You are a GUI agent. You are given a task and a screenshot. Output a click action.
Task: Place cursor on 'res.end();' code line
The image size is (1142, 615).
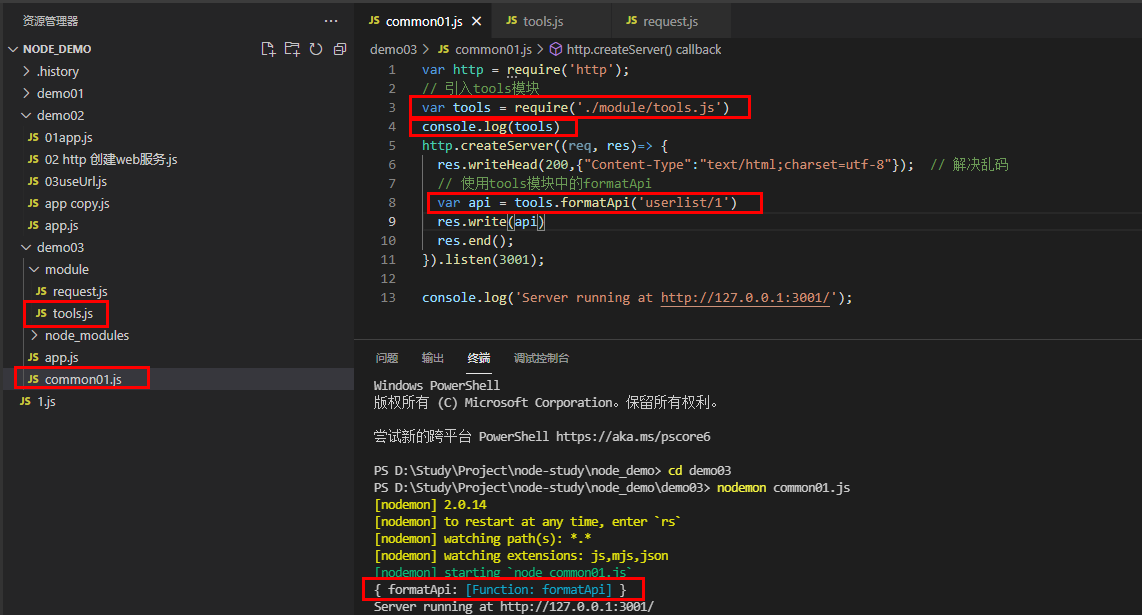pyautogui.click(x=476, y=240)
